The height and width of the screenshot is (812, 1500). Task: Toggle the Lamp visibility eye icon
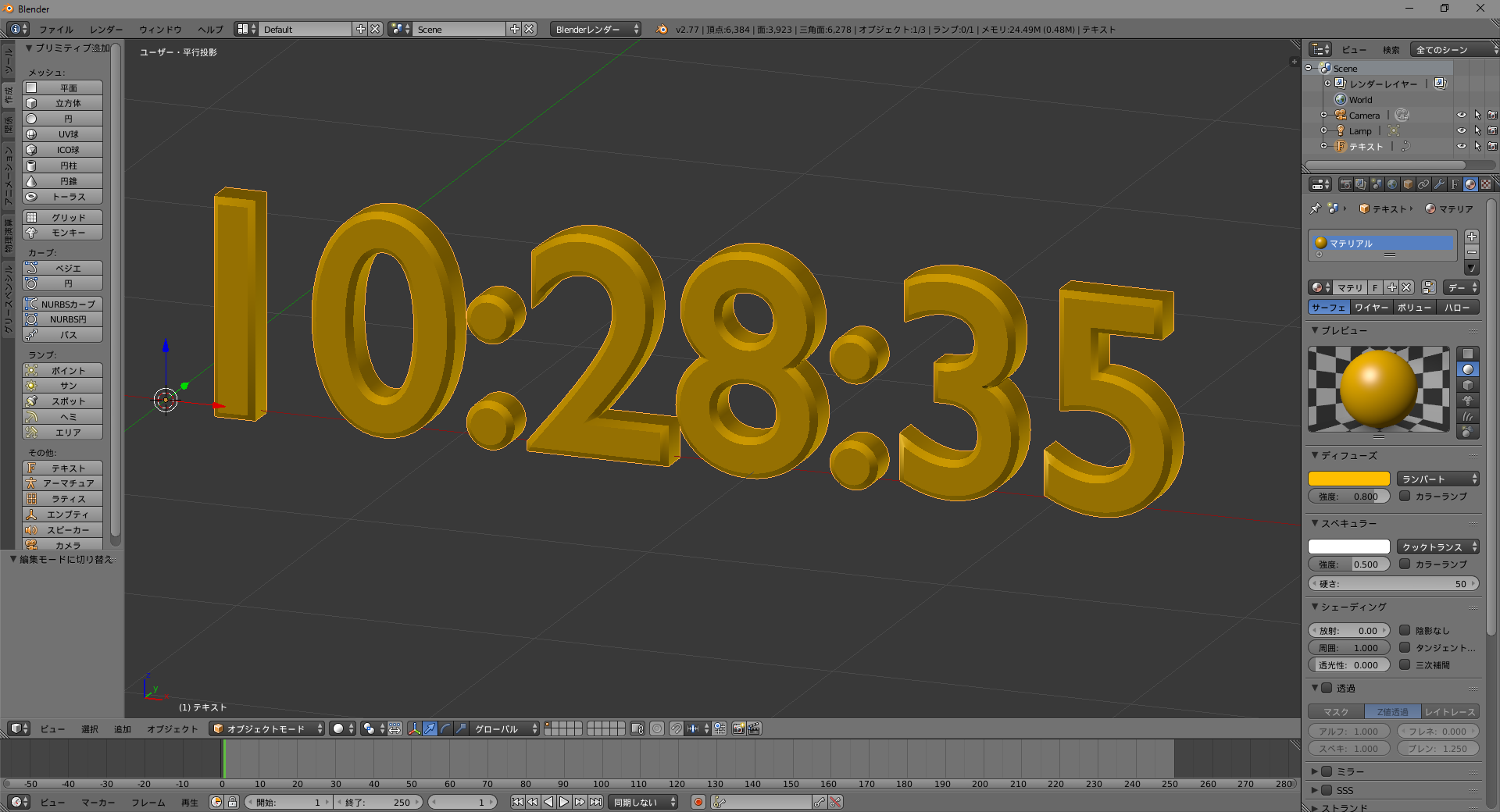point(1462,130)
